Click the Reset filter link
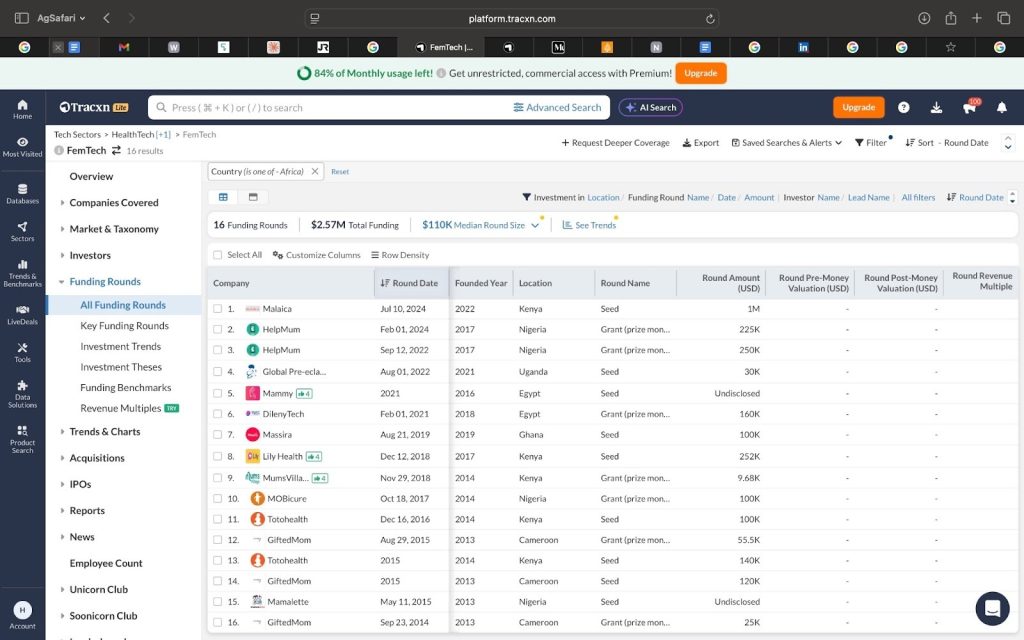Viewport: 1024px width, 640px height. [340, 172]
